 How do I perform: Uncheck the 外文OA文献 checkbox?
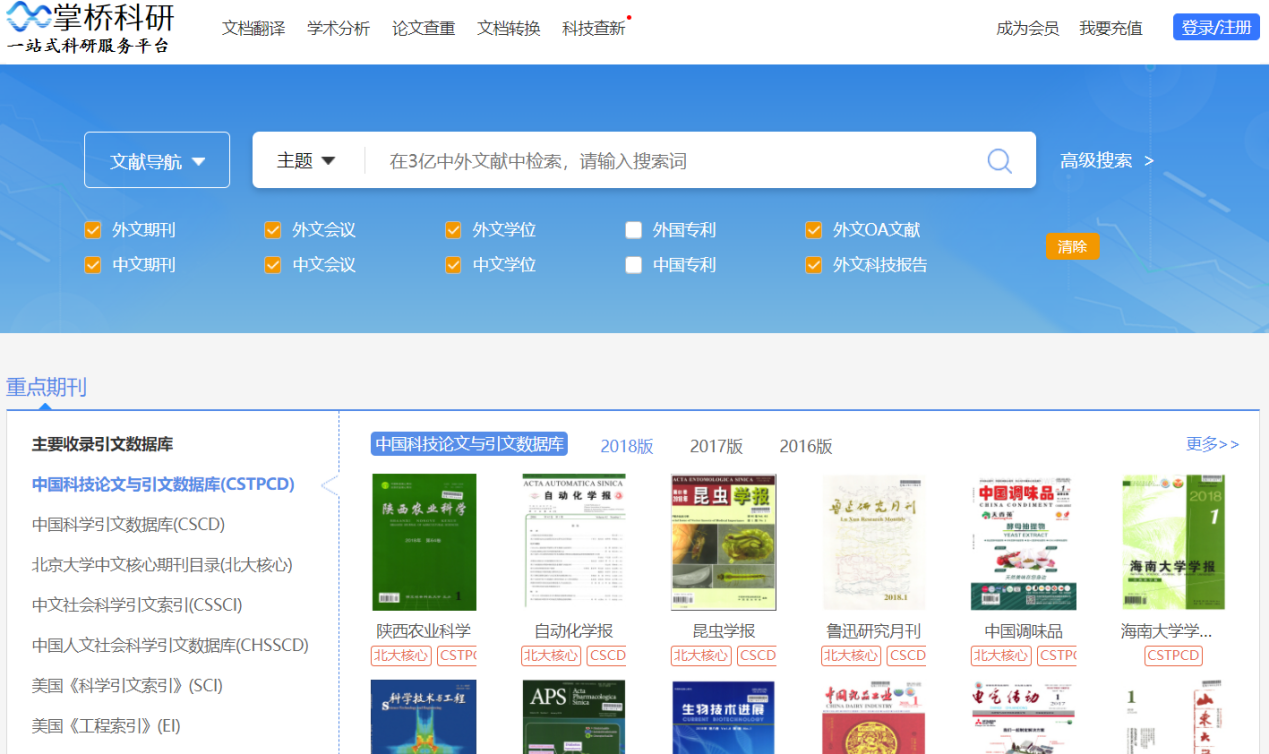click(x=813, y=230)
